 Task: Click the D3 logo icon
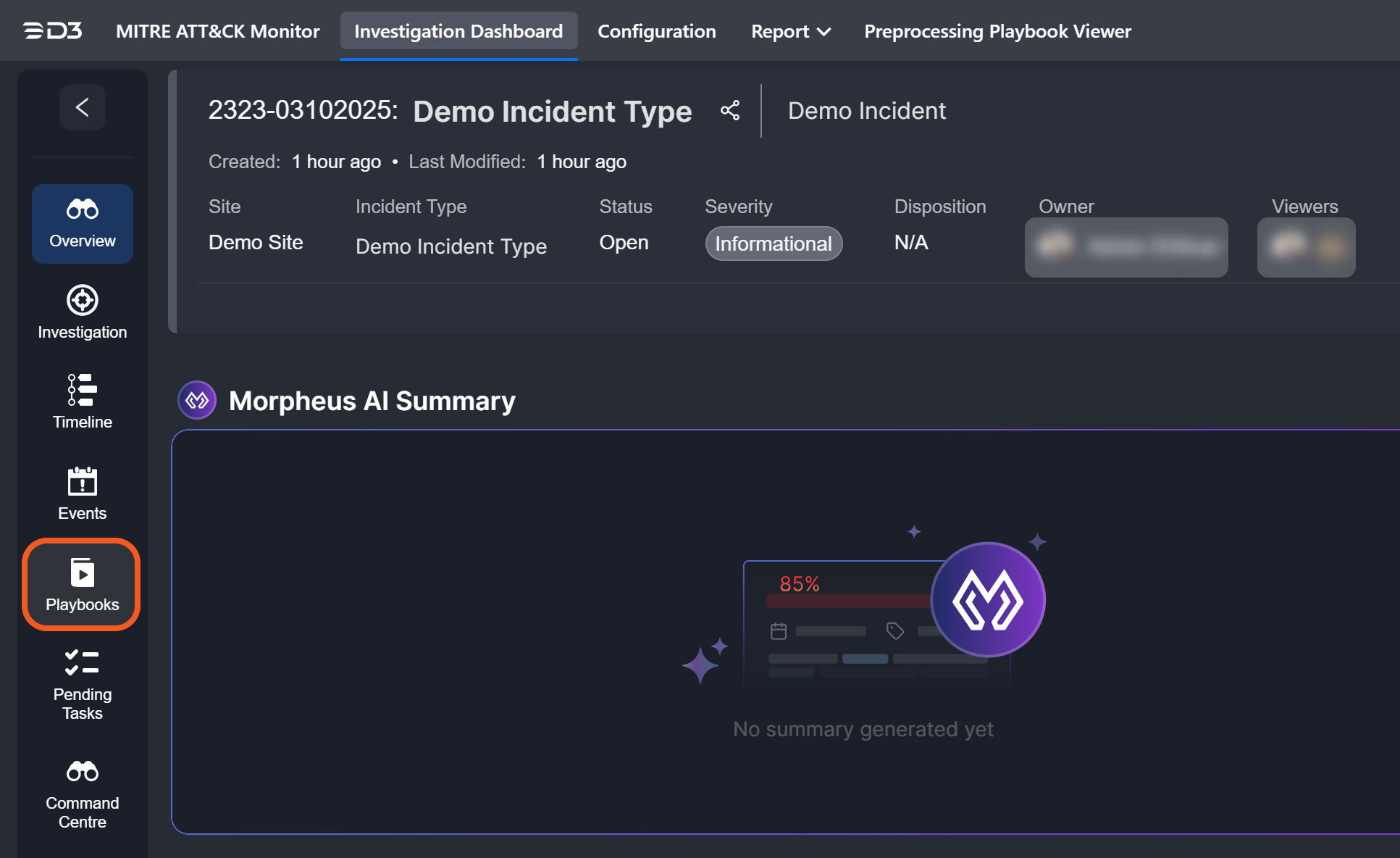click(52, 30)
